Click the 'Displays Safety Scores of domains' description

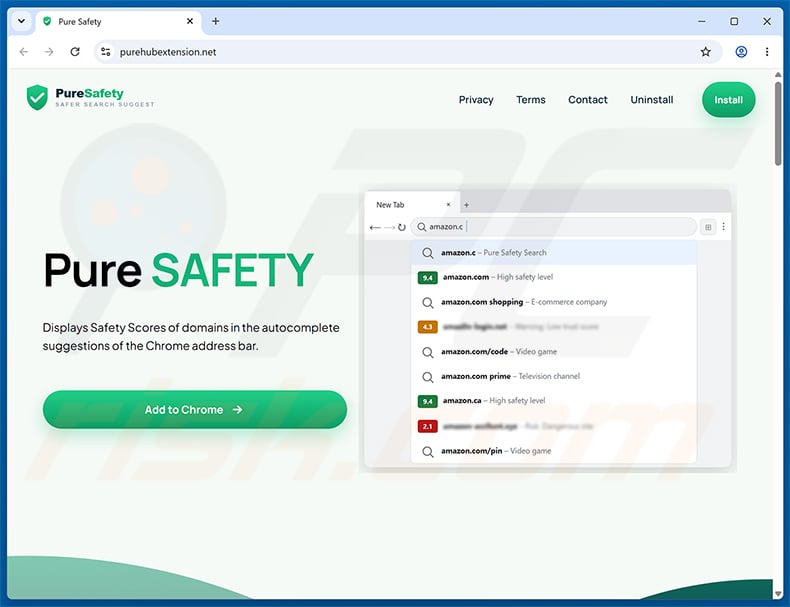point(191,336)
